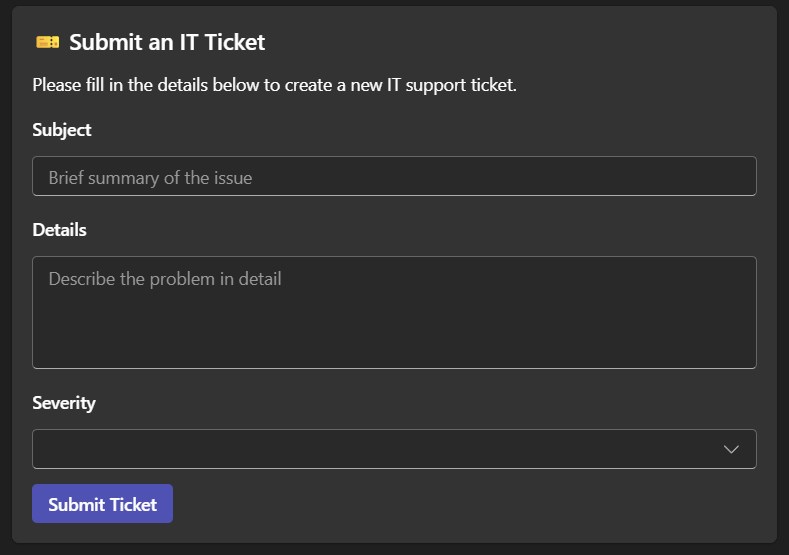Click the form instruction sentence below the heading
Viewport: 789px width, 555px height.
(x=274, y=85)
